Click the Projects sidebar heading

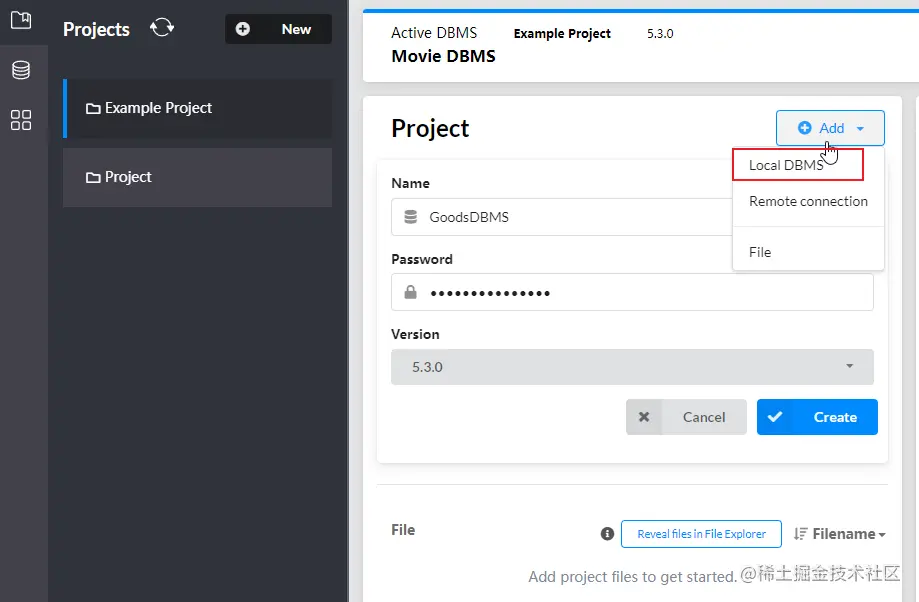point(96,29)
